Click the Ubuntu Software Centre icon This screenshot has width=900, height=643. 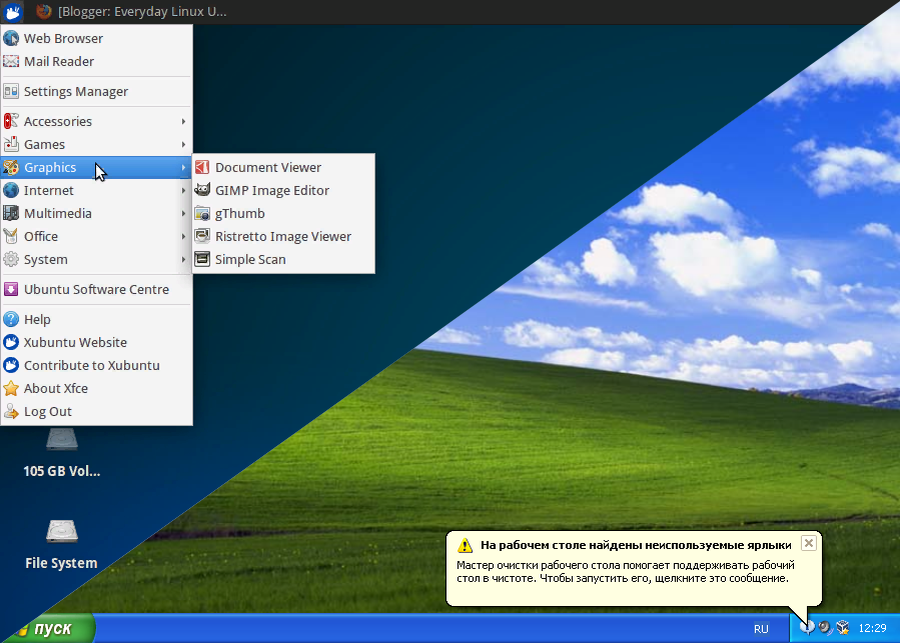coord(11,289)
